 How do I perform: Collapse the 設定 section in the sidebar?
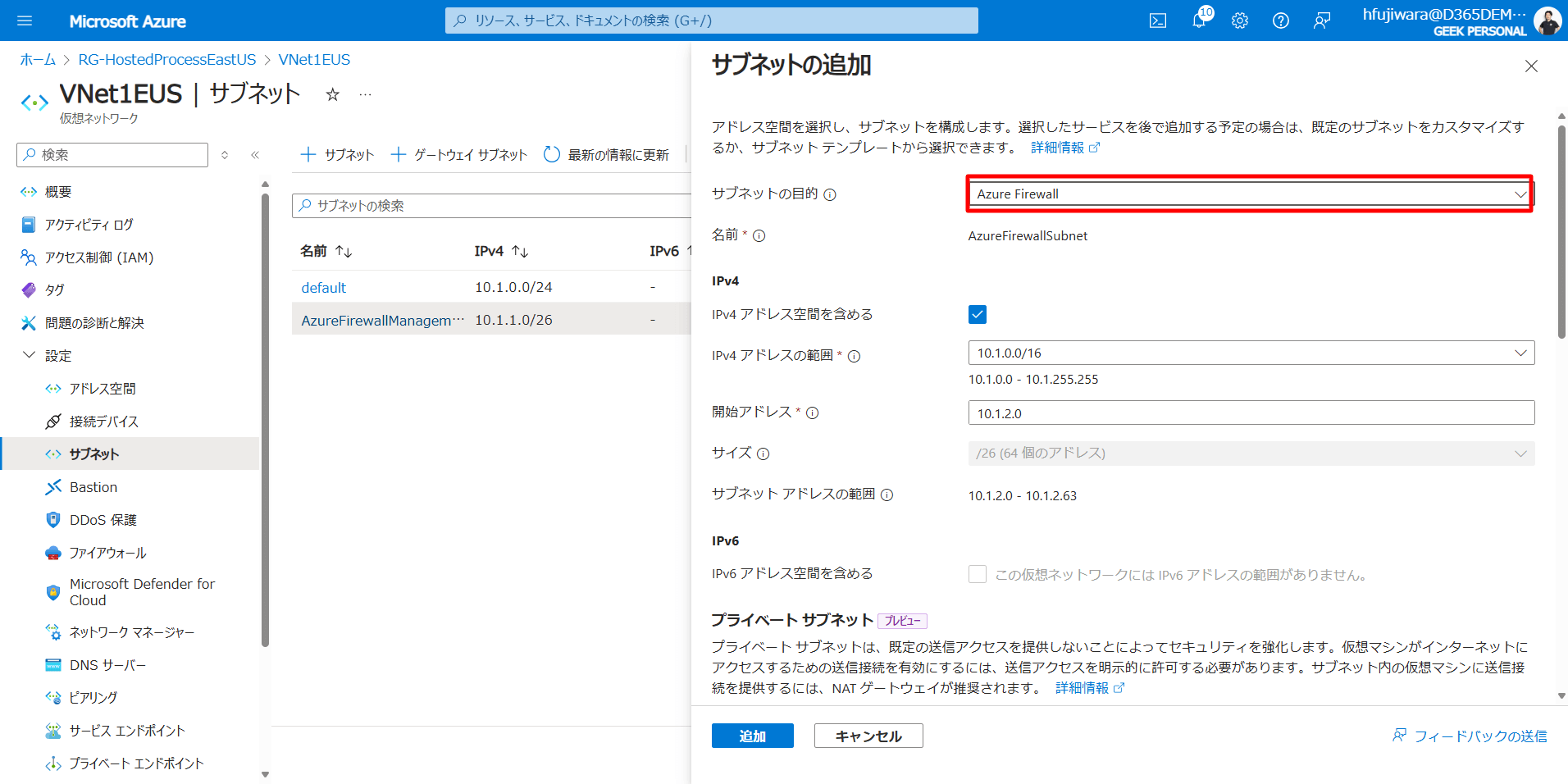click(x=30, y=355)
